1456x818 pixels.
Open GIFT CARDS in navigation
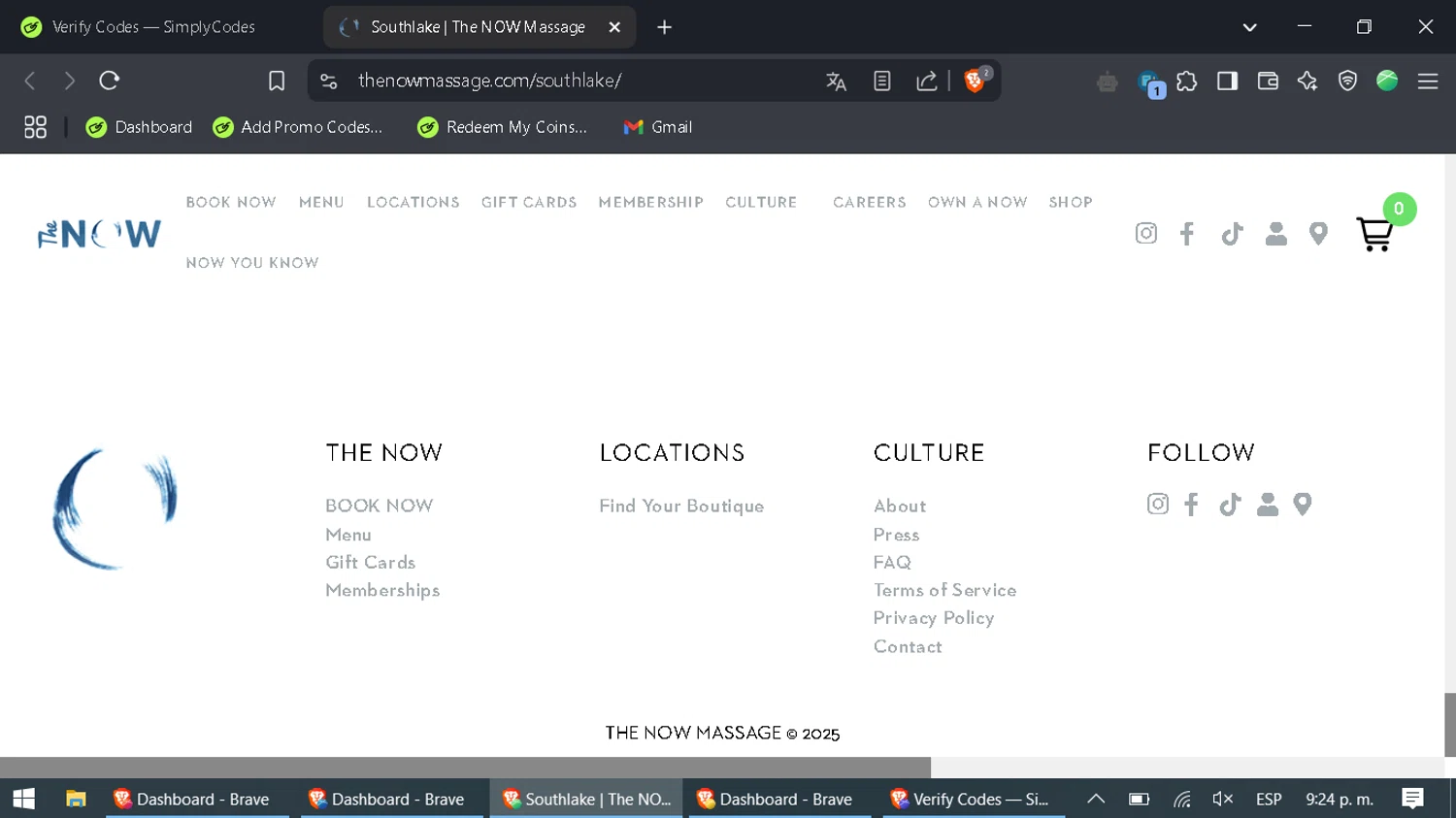[x=529, y=202]
